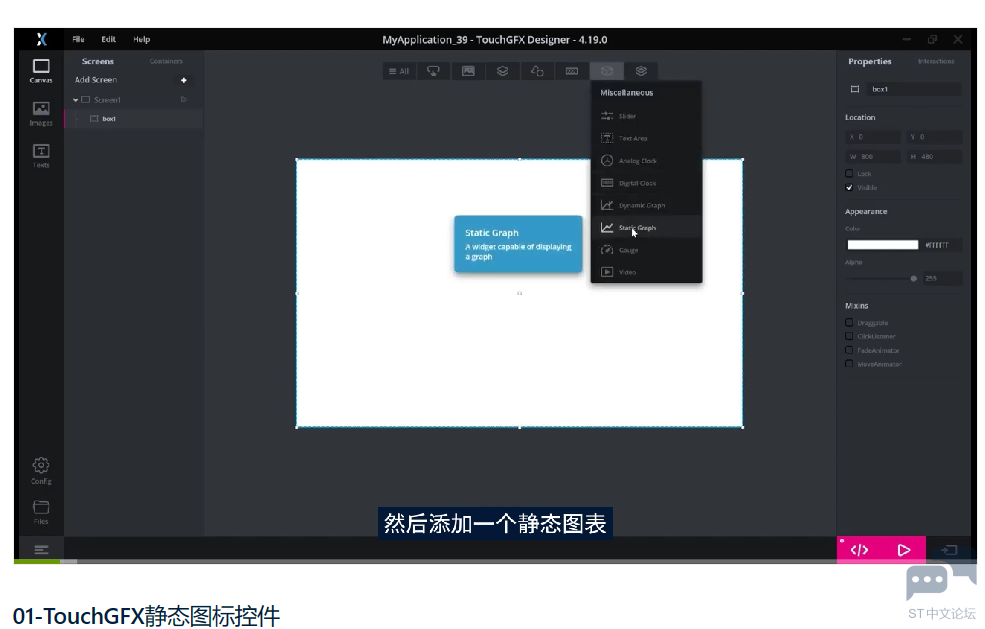Open the Shapes widget category

[537, 71]
